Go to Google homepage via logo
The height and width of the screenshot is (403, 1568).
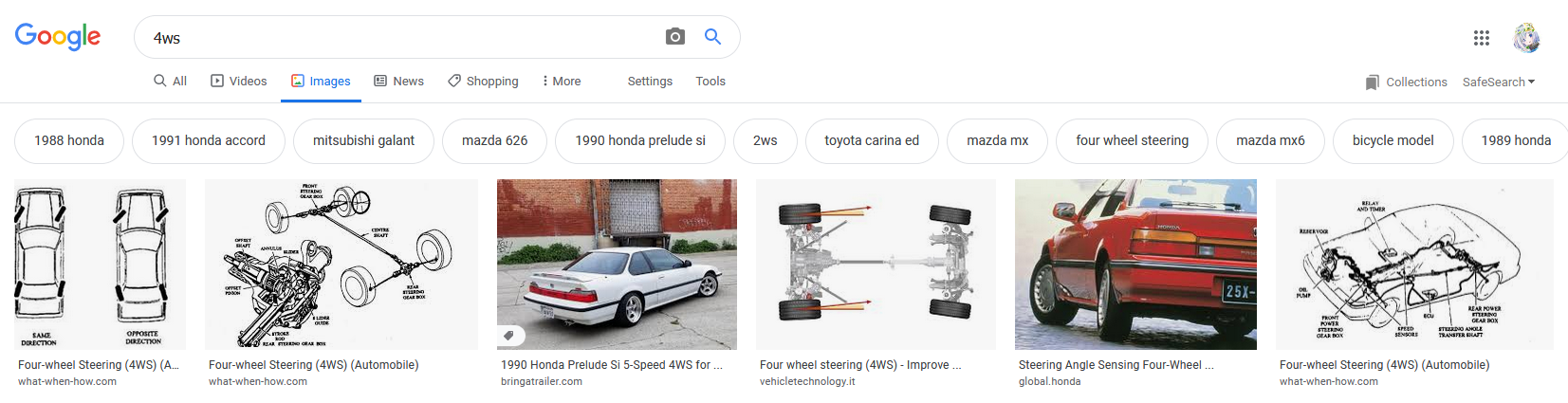[x=58, y=37]
